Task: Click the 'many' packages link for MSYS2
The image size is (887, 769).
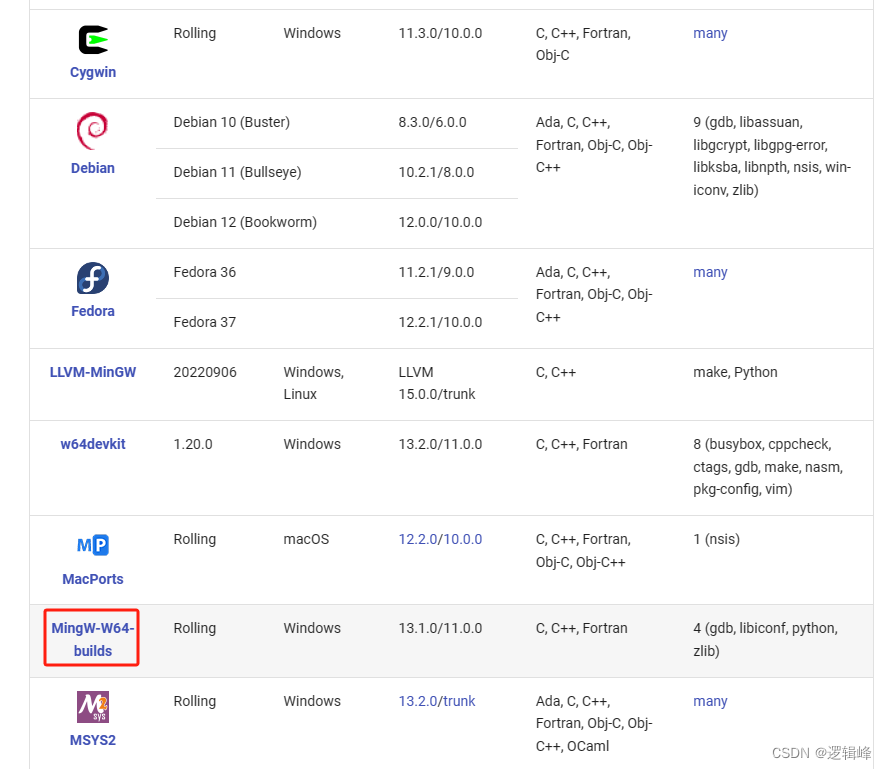Action: [710, 701]
